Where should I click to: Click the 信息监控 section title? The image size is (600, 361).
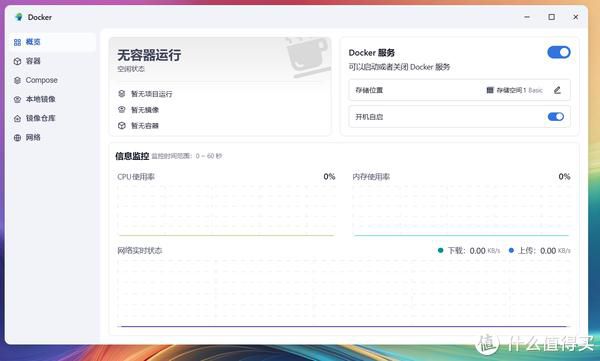[x=132, y=156]
